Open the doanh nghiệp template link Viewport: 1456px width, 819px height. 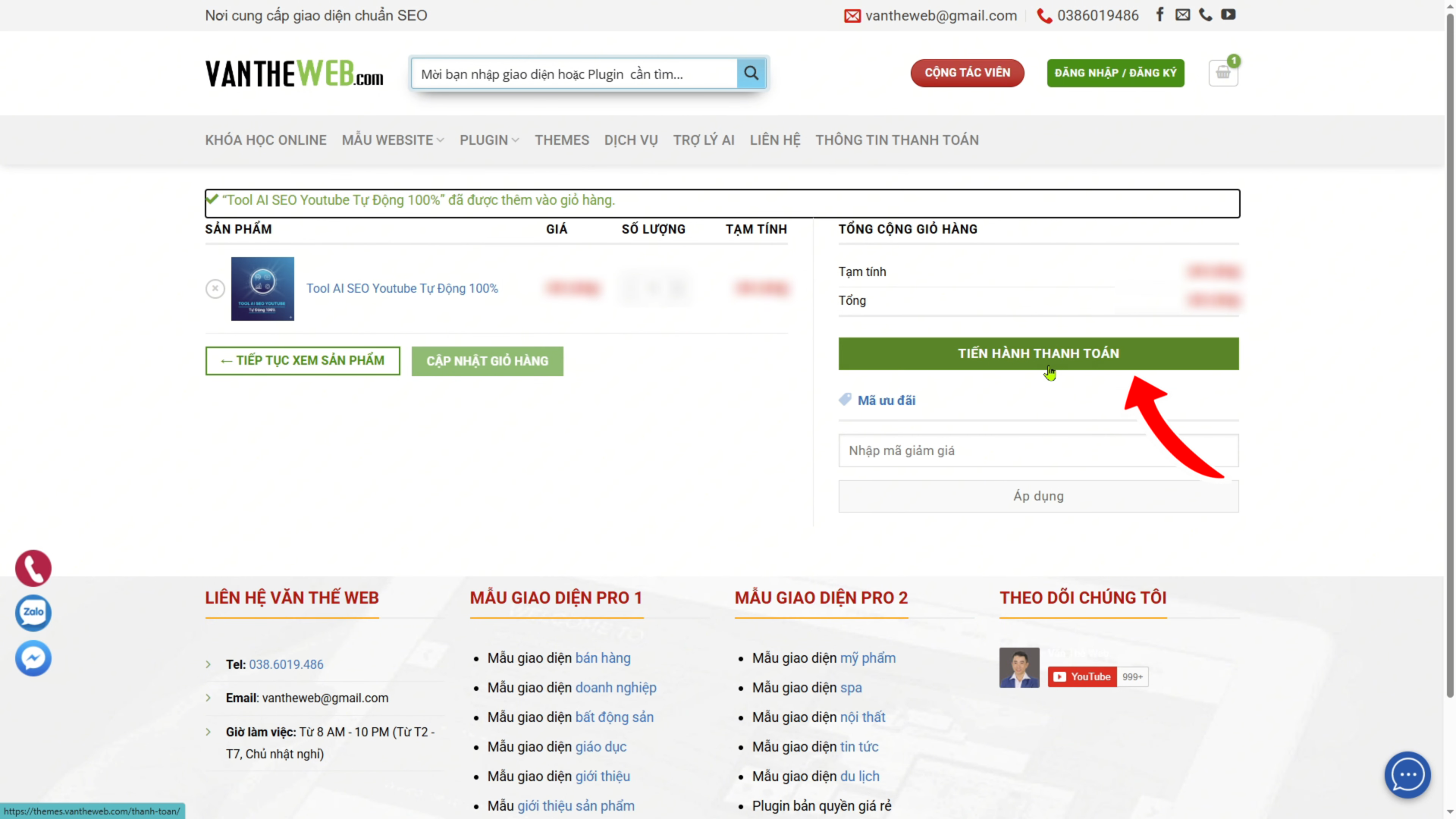[x=616, y=688]
